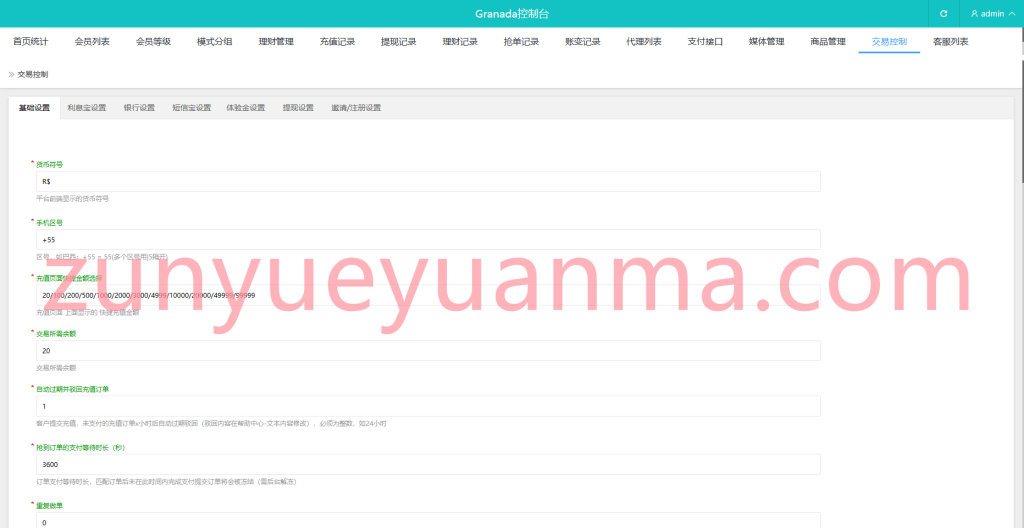Go to 会员列表 in the top navigation
Viewport: 1024px width, 528px height.
[x=92, y=42]
